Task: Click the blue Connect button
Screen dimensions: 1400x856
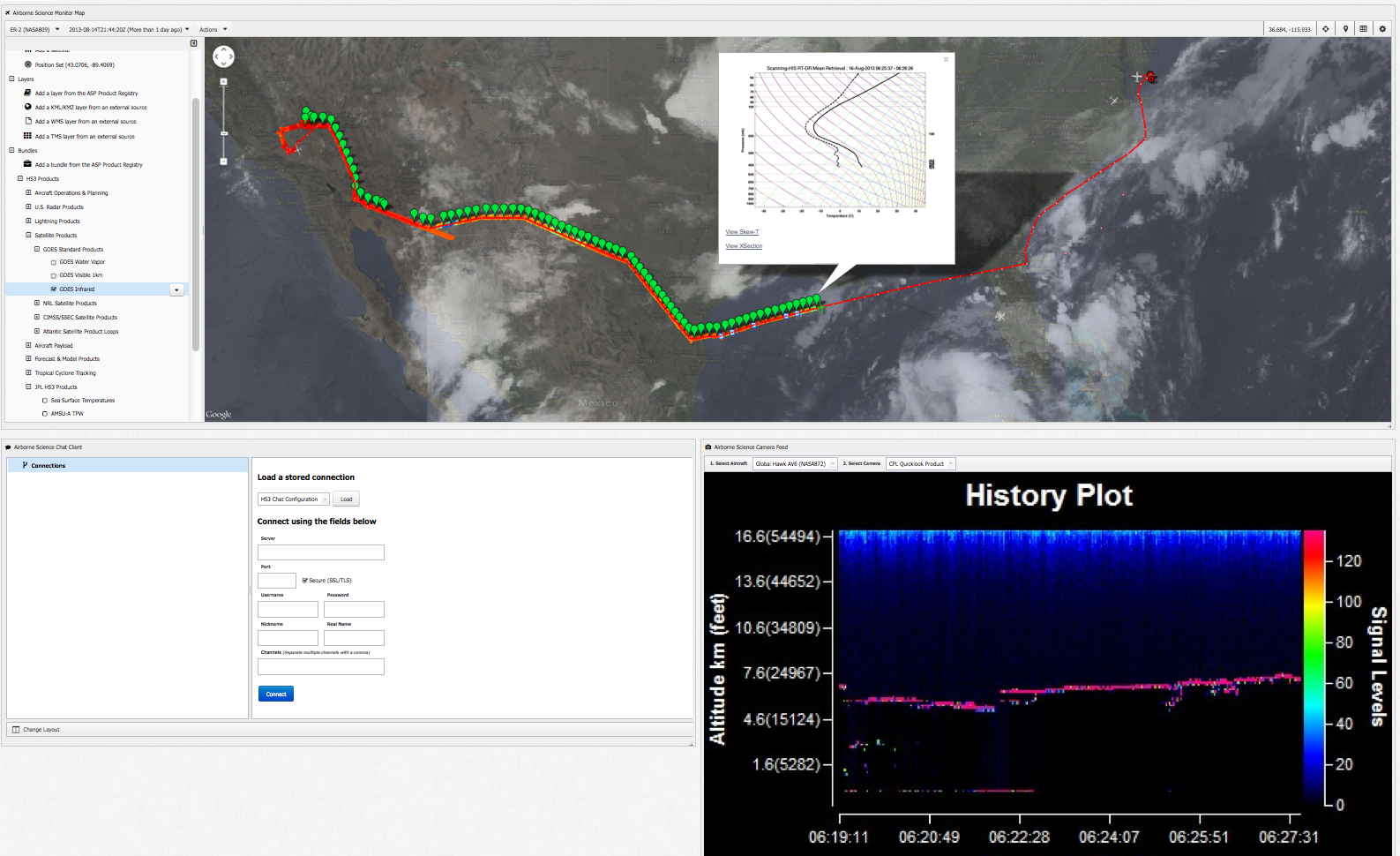Action: 276,694
